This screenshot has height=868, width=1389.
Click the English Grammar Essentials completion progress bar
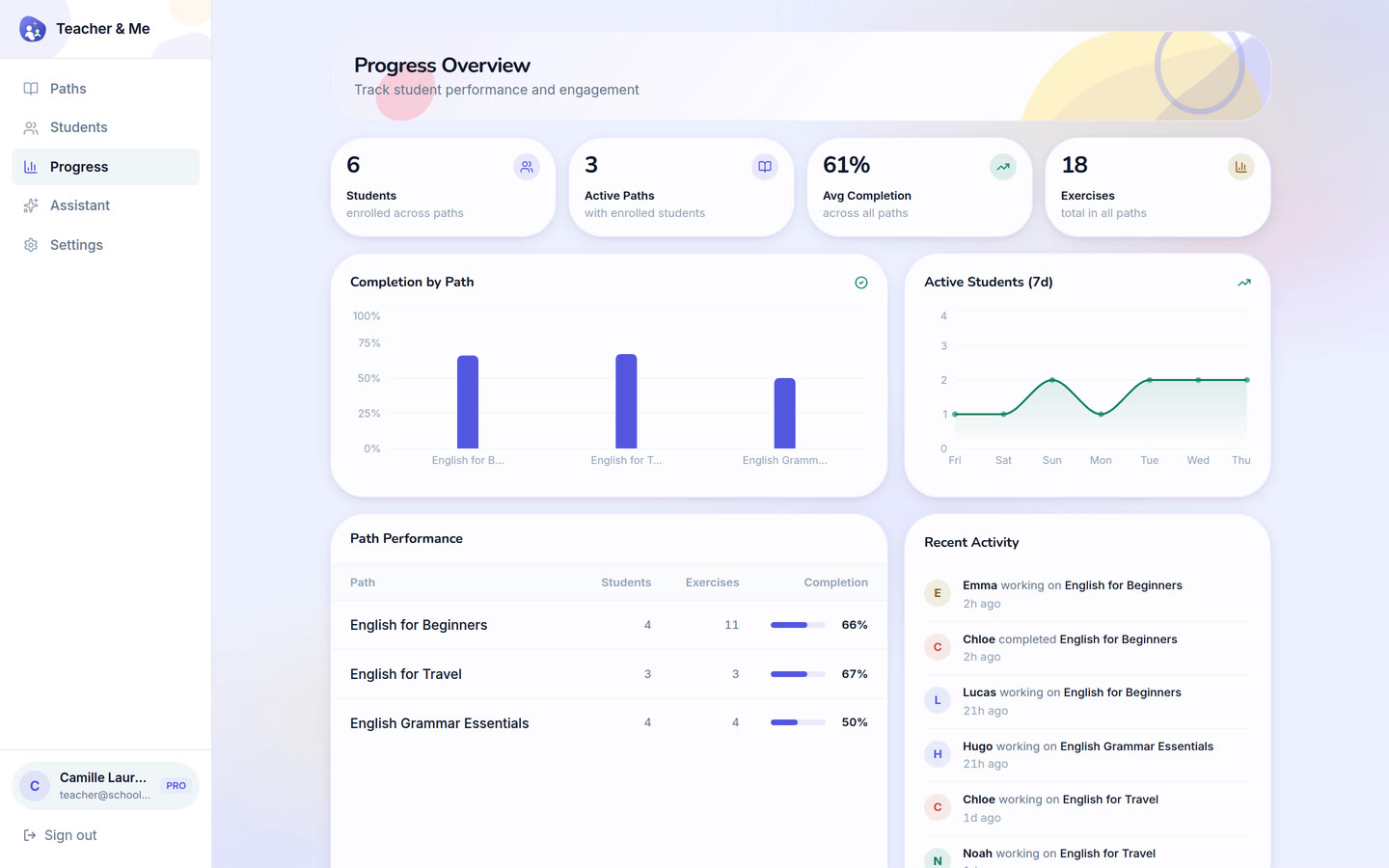(798, 722)
